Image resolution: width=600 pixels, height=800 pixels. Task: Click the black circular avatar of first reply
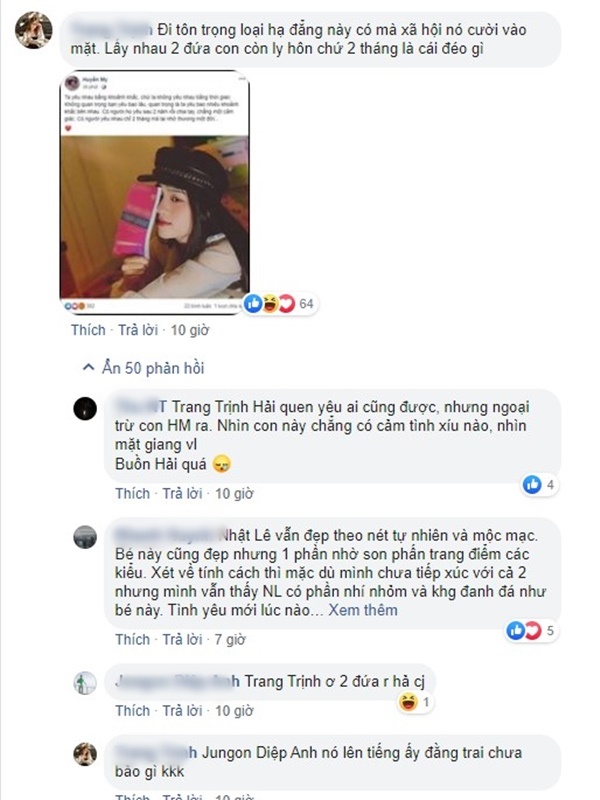(x=85, y=409)
